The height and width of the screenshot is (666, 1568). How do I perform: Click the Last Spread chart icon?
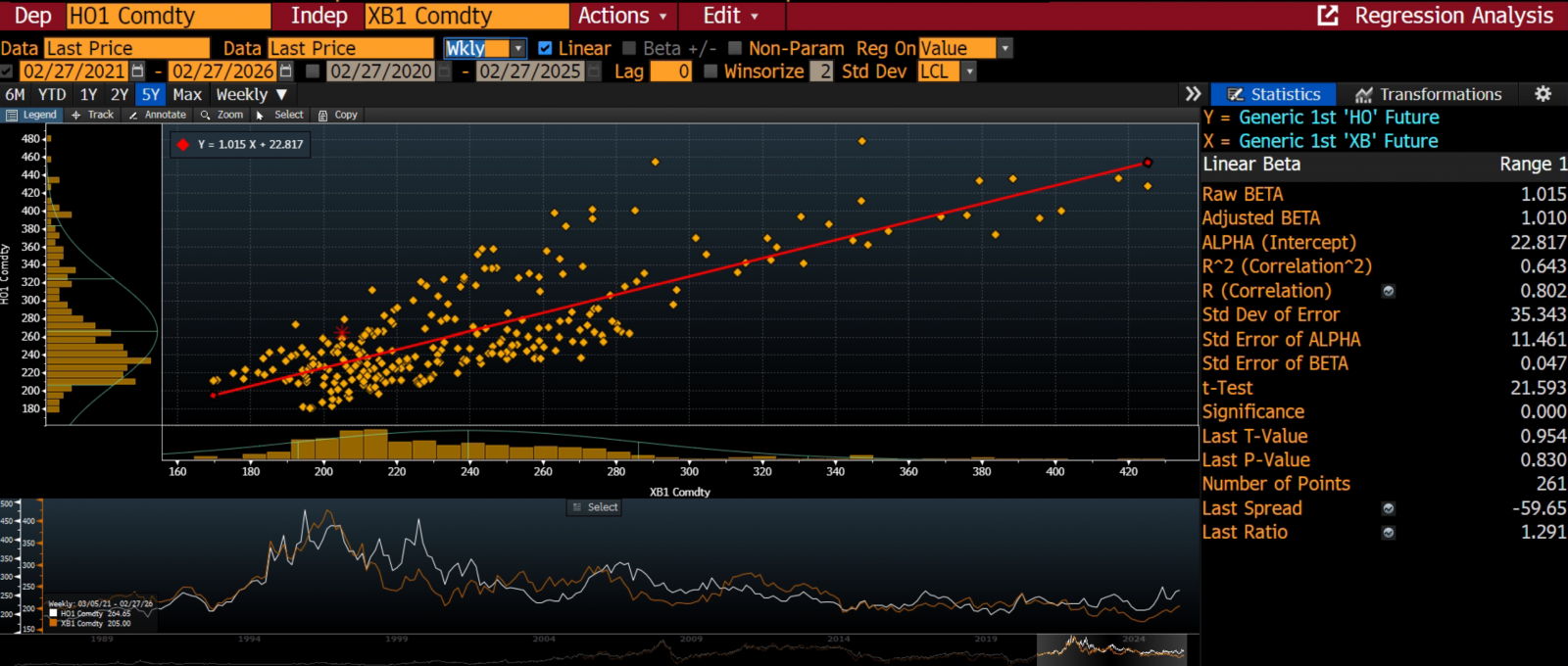click(1389, 508)
